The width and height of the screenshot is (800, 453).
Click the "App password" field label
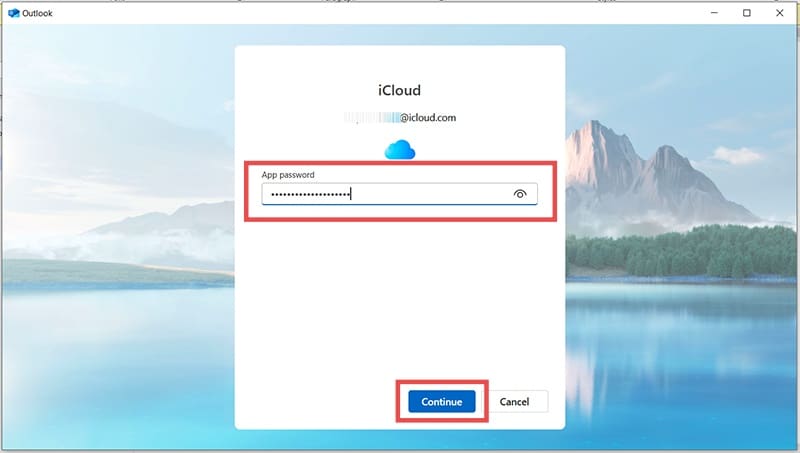click(288, 175)
